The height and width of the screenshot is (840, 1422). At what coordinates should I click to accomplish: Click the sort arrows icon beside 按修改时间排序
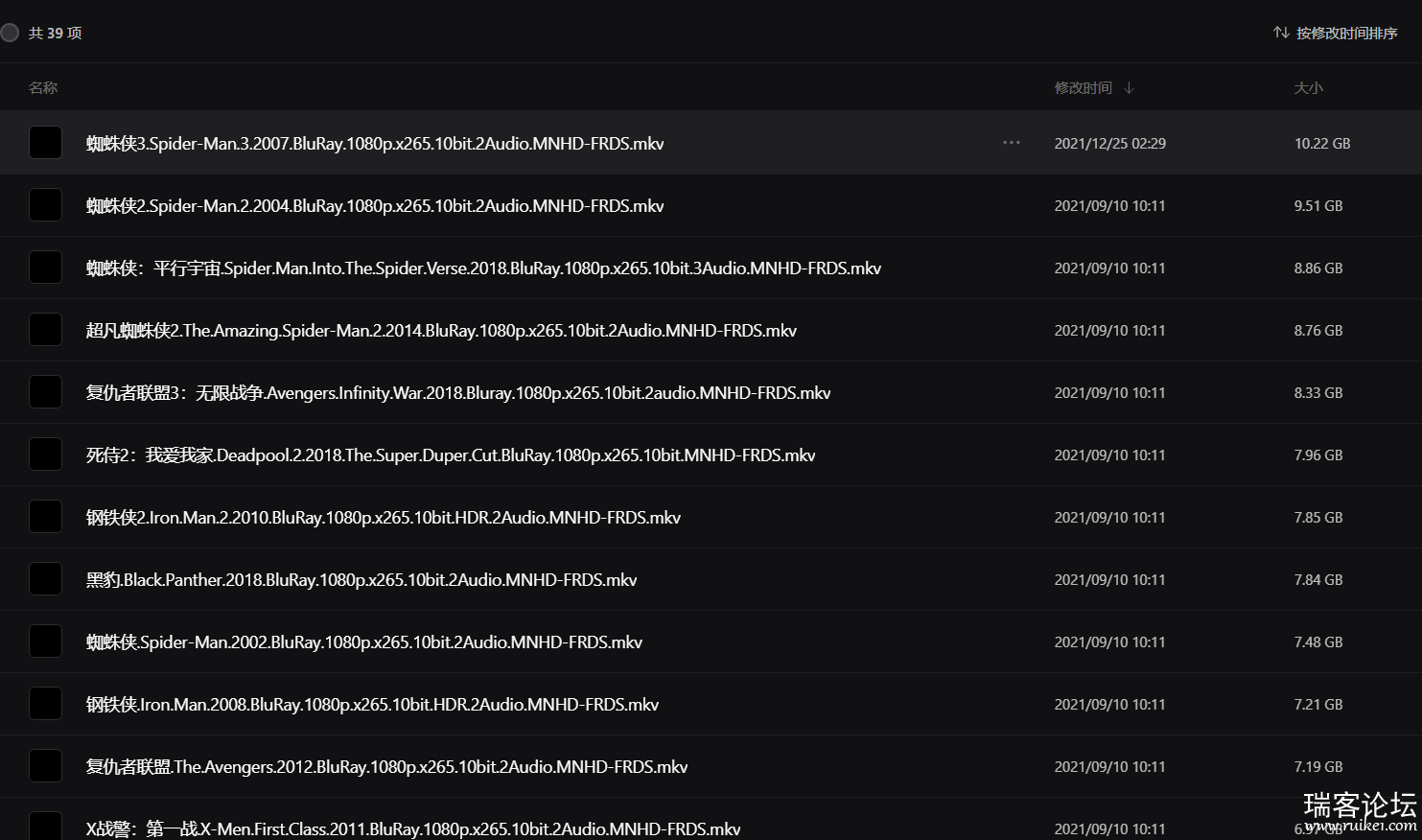(1281, 33)
